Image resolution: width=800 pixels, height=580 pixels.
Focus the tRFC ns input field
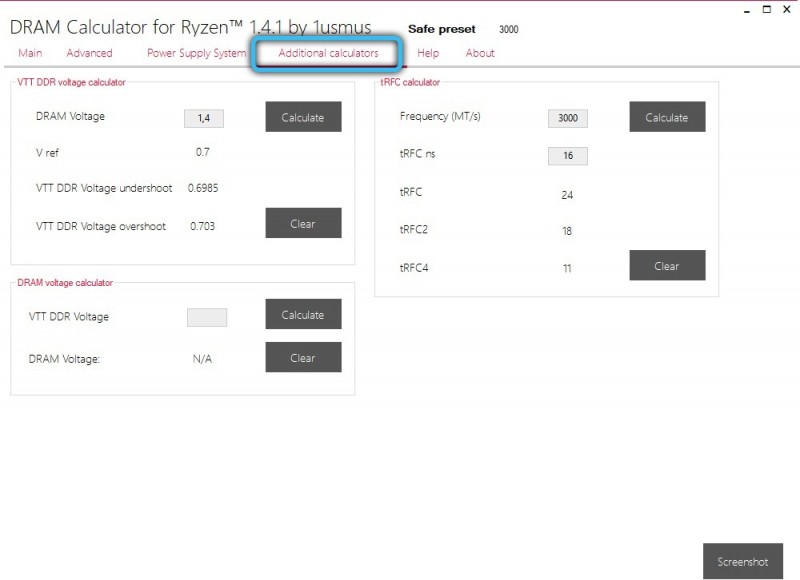click(x=567, y=156)
